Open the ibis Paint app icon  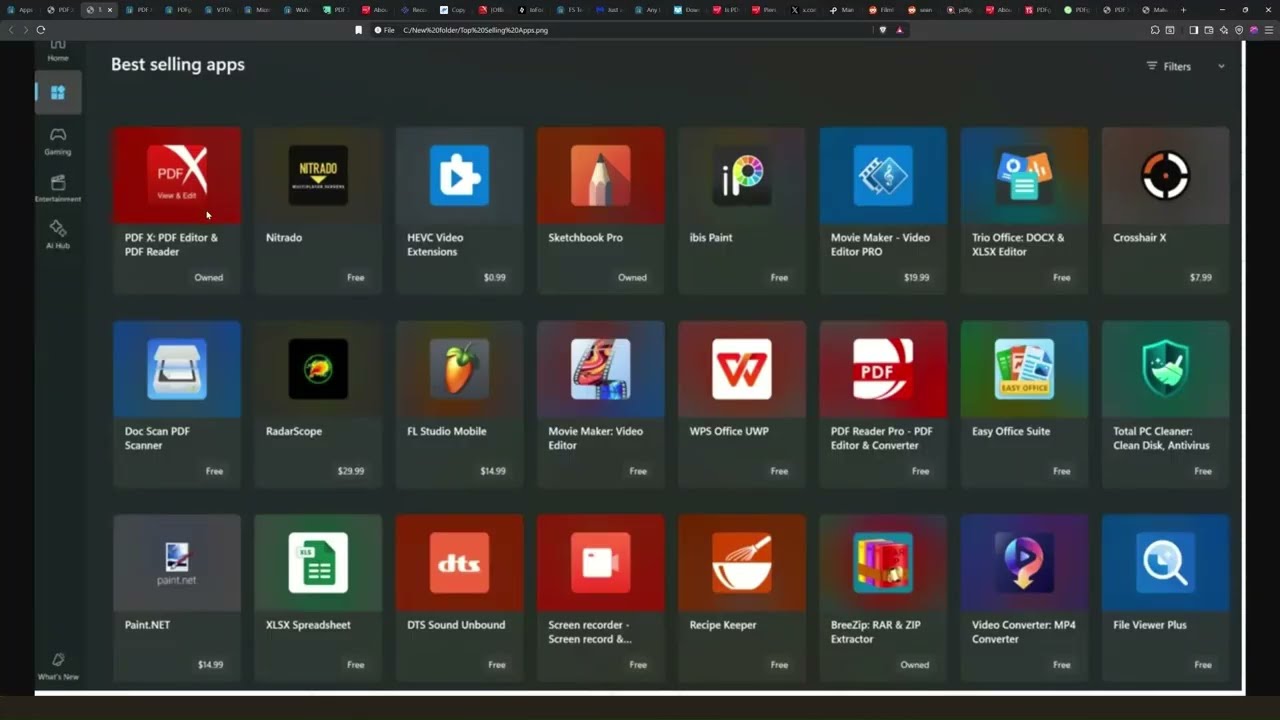coord(742,175)
